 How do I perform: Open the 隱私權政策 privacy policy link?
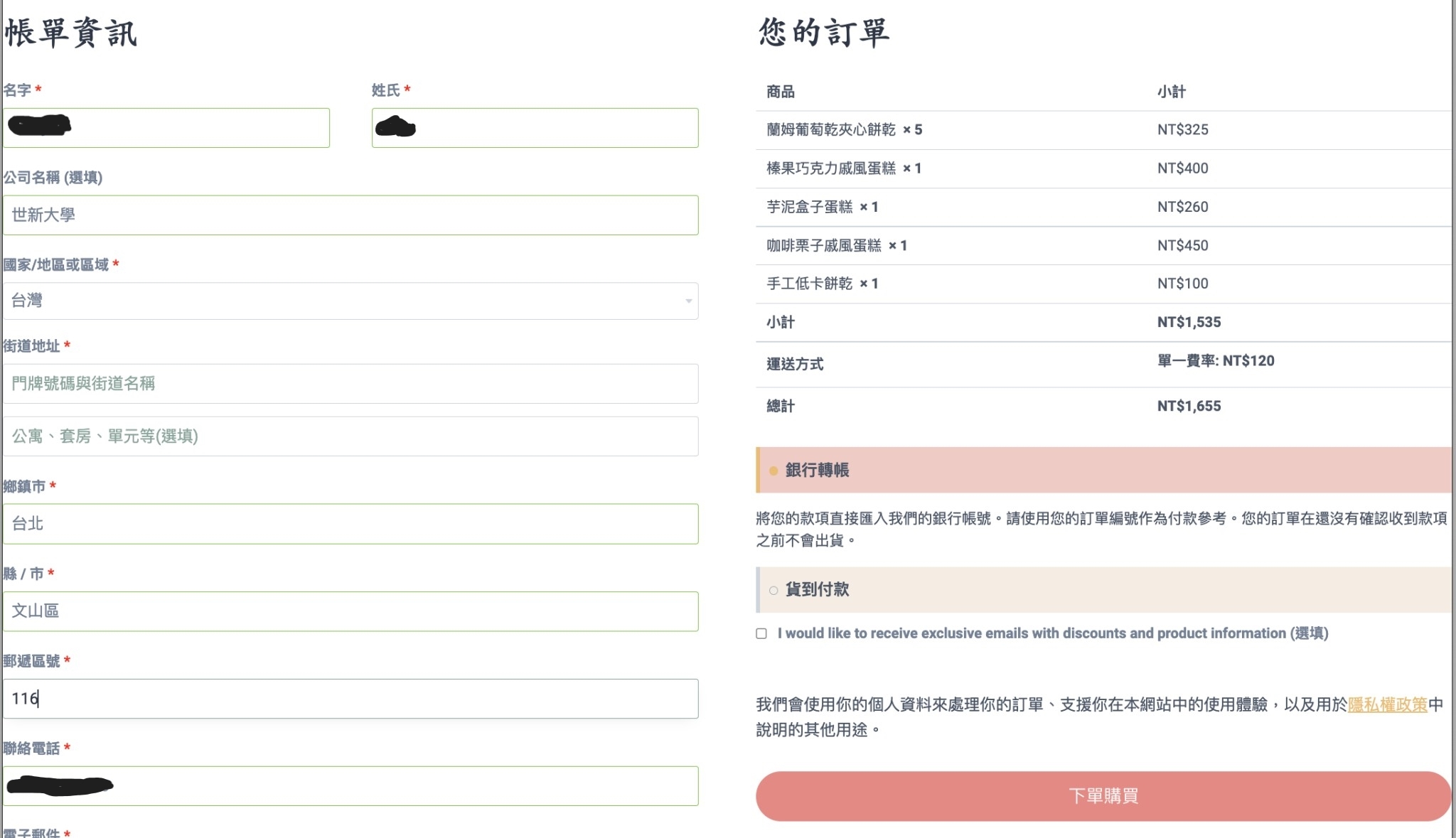[x=1387, y=704]
